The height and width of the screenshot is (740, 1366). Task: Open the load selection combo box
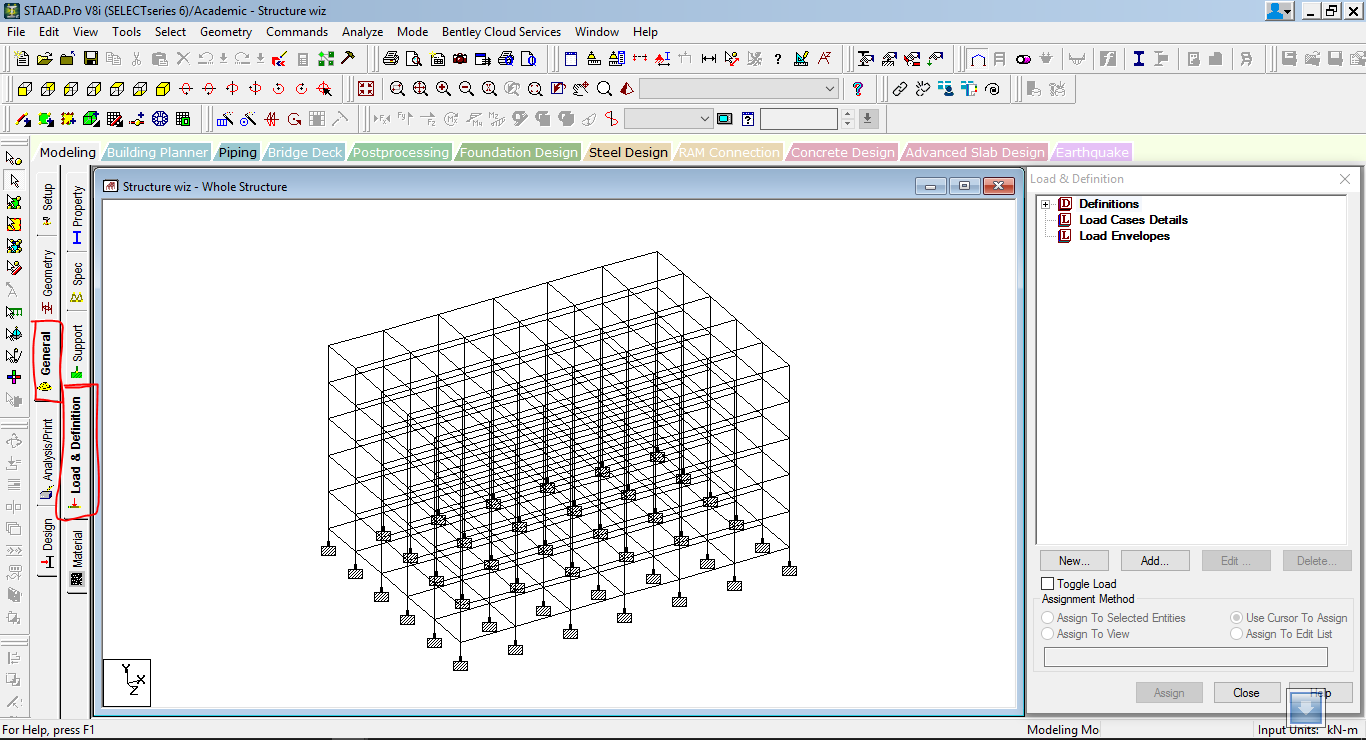(670, 118)
